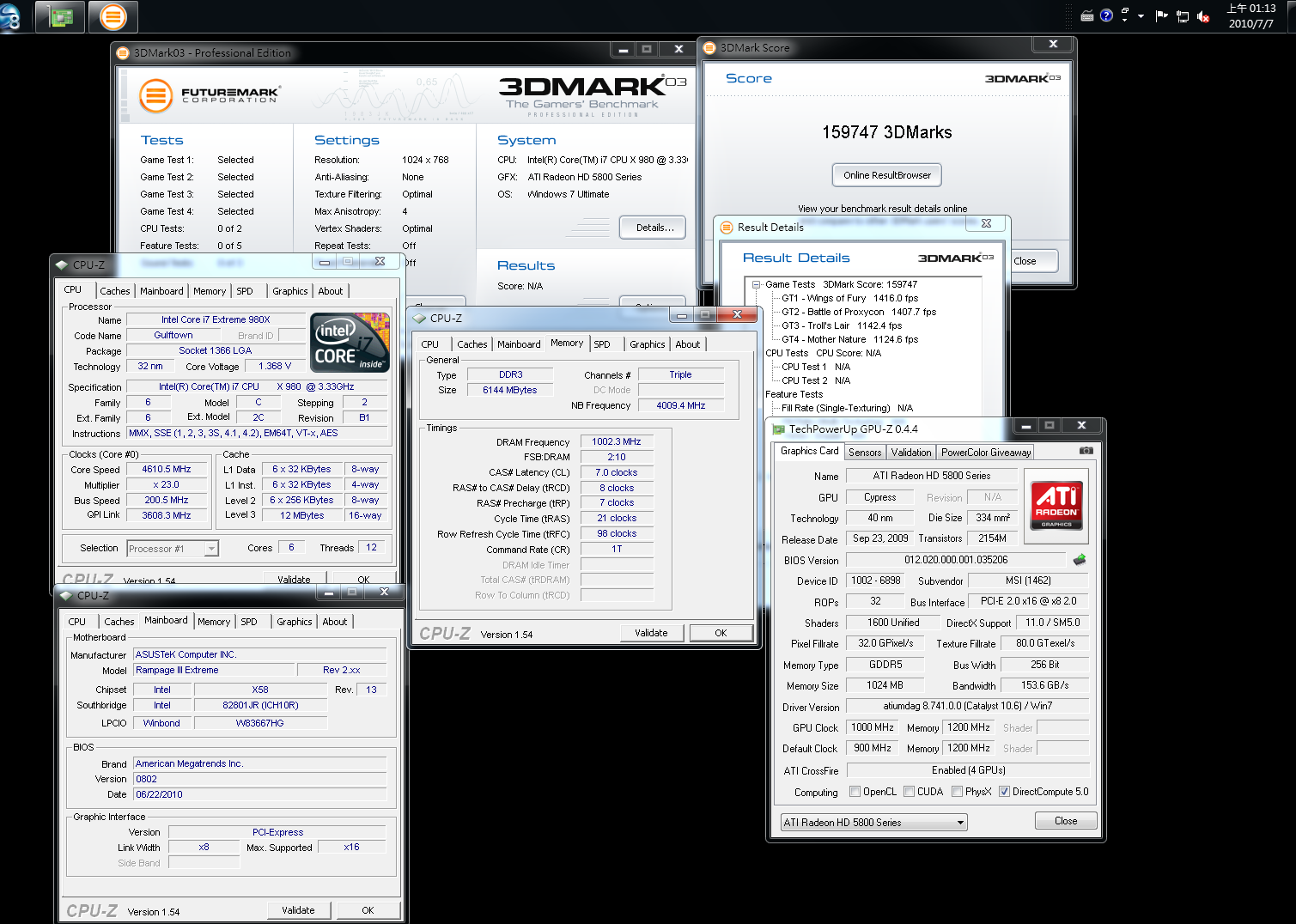This screenshot has width=1296, height=924.
Task: Click the TechPowerUp GPU-Z title bar icon
Action: (778, 429)
